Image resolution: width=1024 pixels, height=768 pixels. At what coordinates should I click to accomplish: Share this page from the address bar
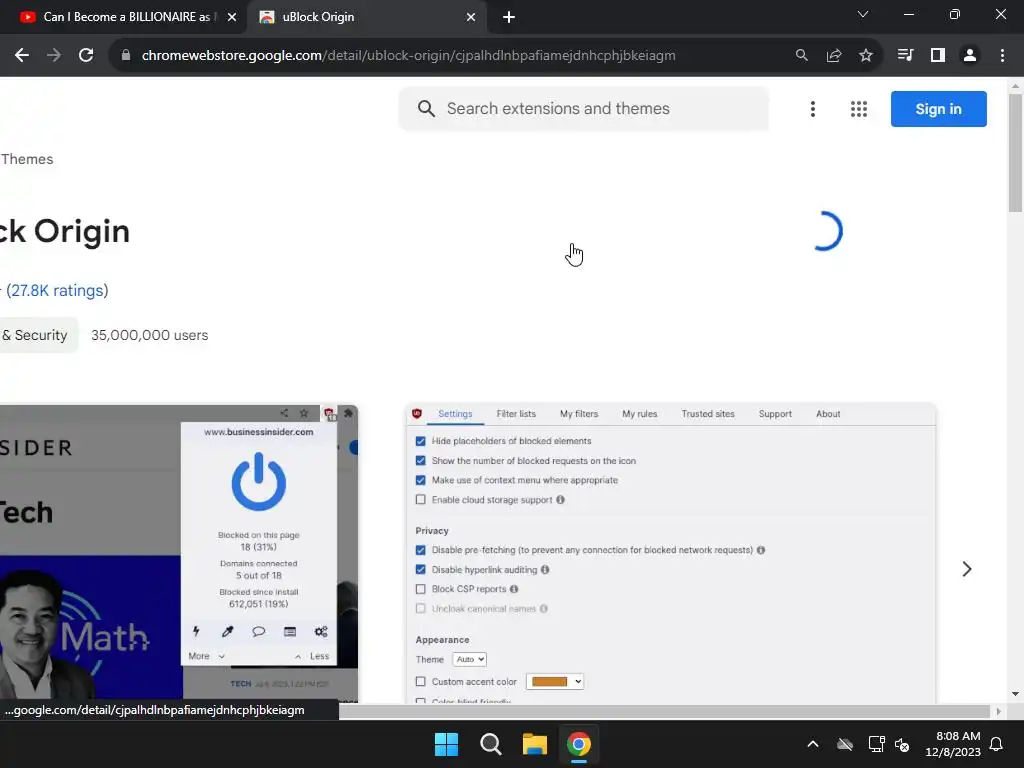834,56
